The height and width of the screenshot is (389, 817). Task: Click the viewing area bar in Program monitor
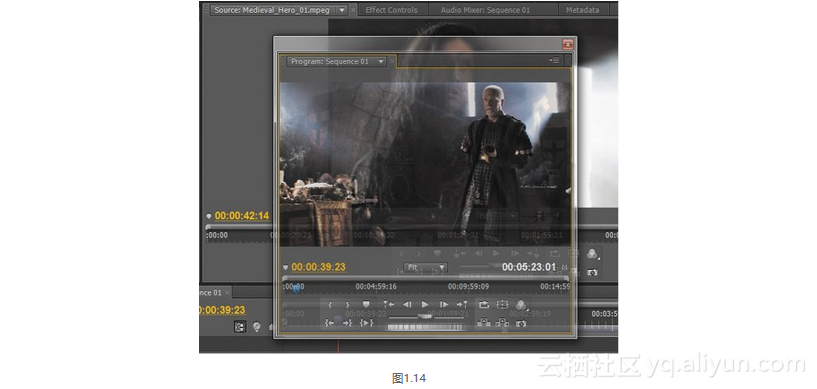[425, 278]
